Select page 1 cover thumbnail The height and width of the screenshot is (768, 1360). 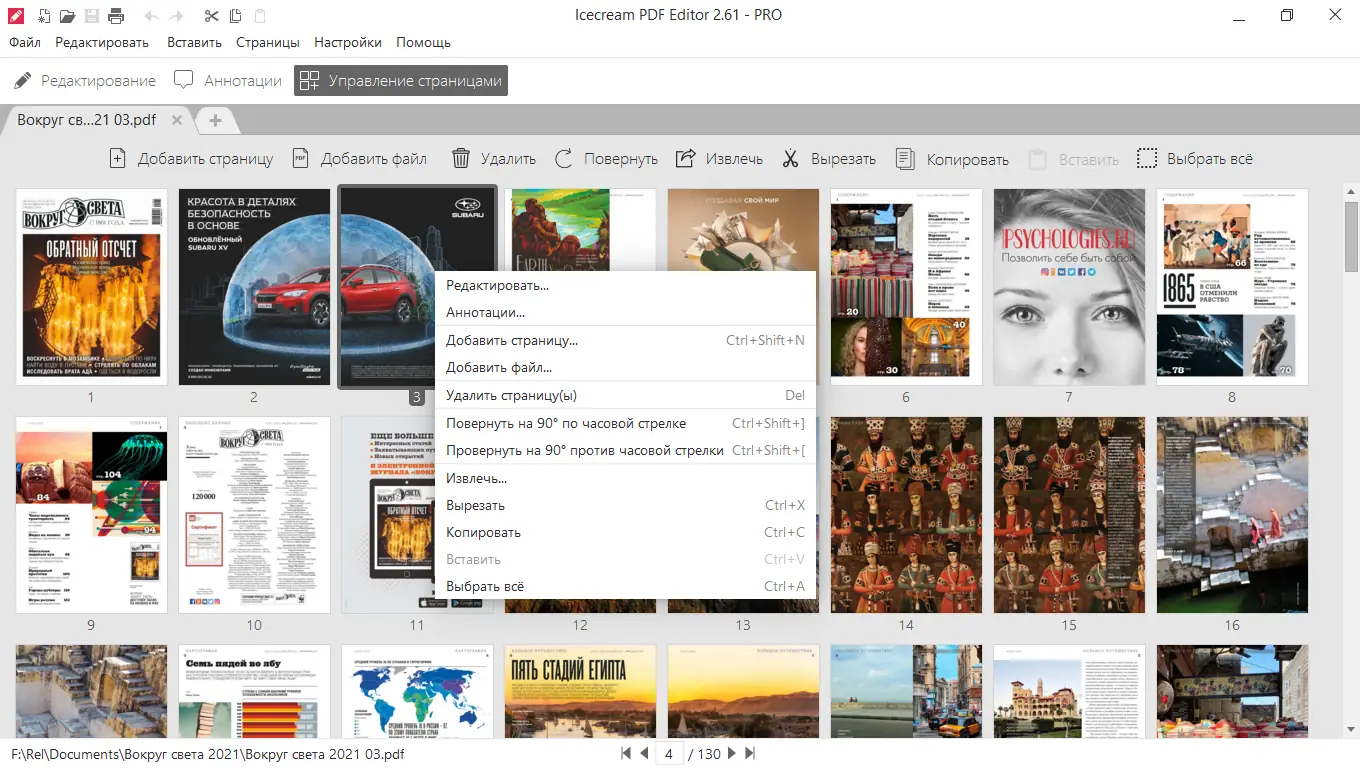pos(91,286)
